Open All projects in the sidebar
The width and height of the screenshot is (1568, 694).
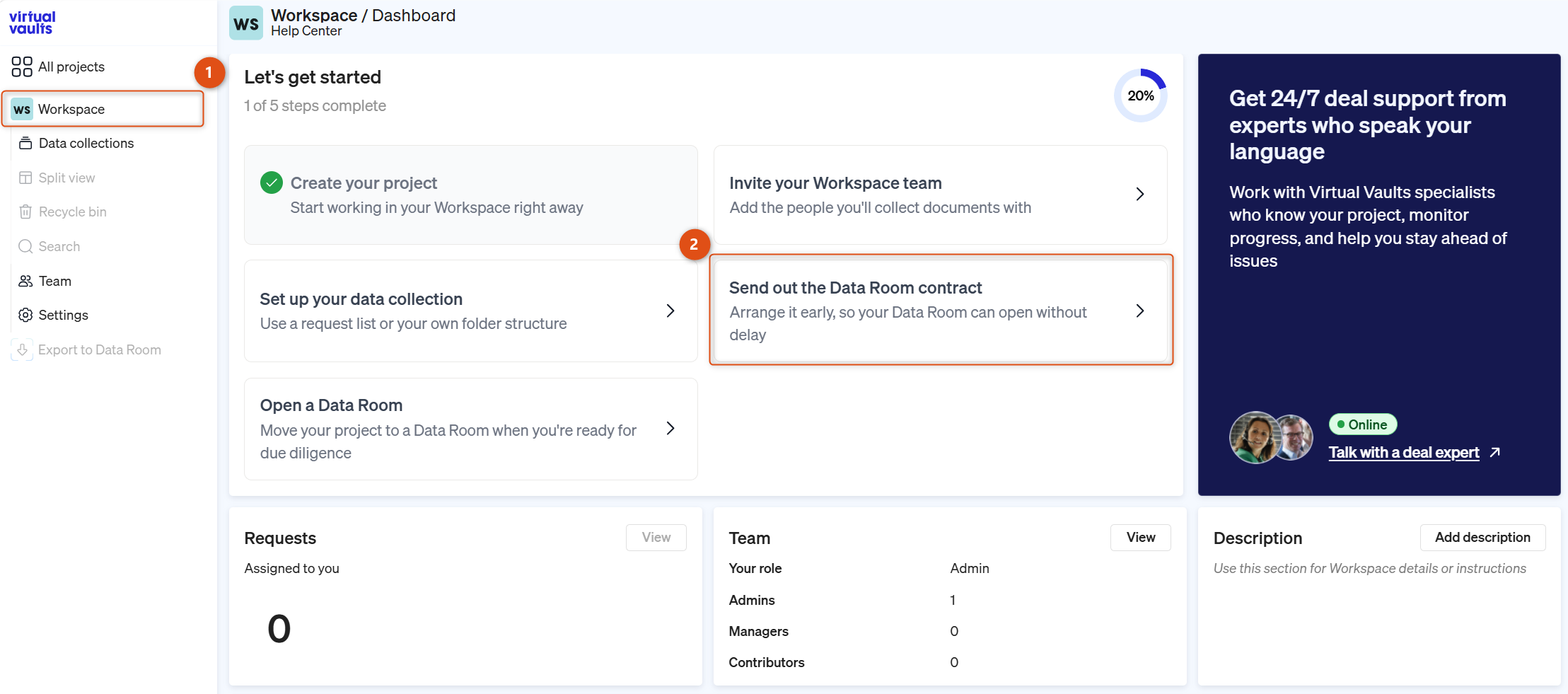click(71, 66)
